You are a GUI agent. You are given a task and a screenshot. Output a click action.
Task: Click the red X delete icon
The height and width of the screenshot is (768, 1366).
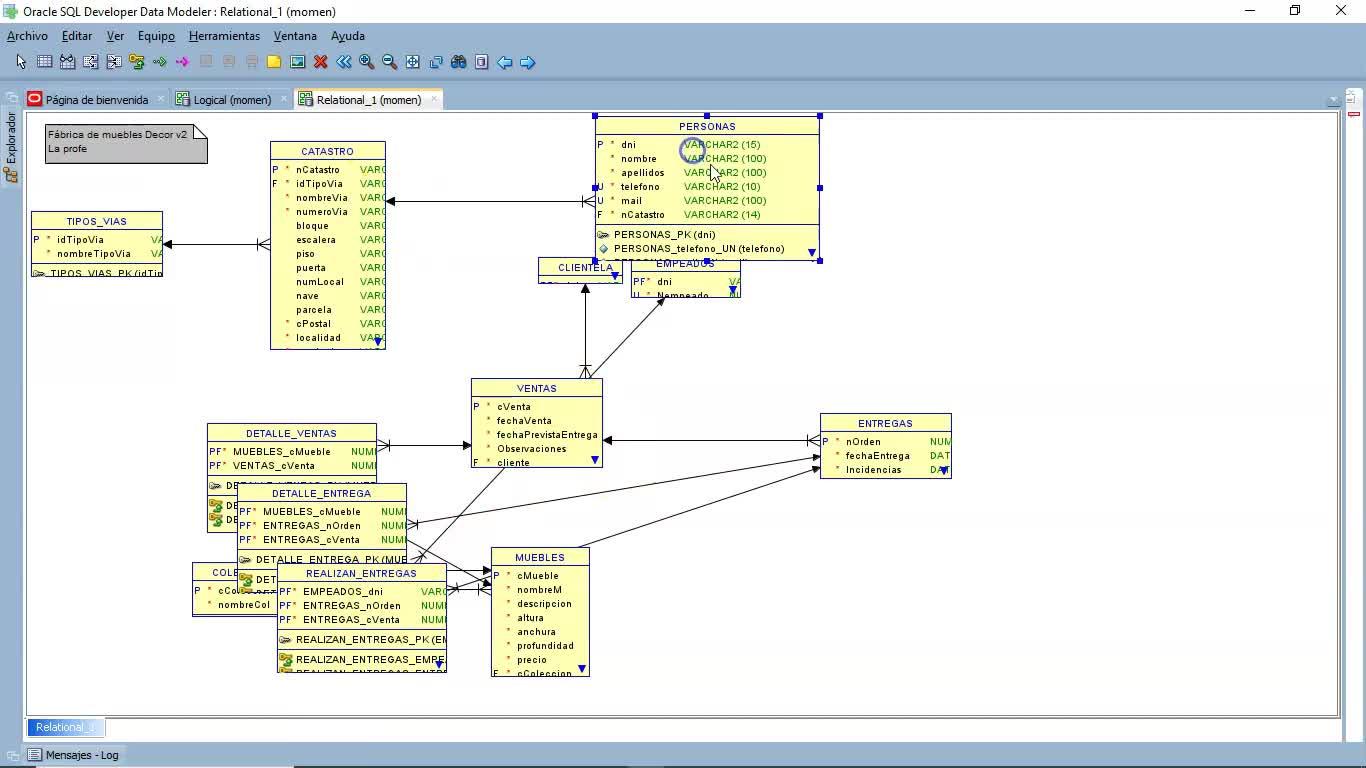(320, 62)
